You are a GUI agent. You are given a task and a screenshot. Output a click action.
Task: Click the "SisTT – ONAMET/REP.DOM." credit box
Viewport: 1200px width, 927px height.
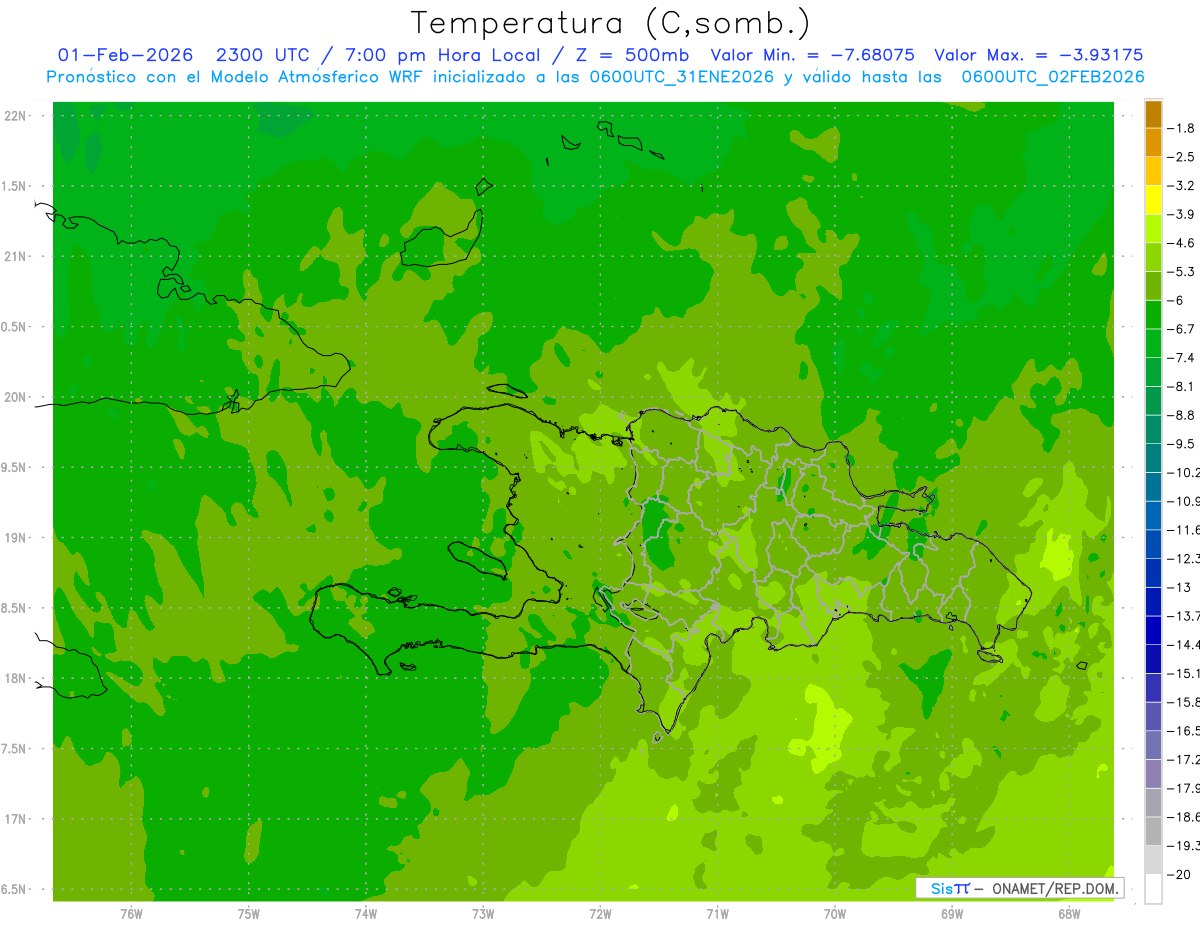coord(1020,888)
